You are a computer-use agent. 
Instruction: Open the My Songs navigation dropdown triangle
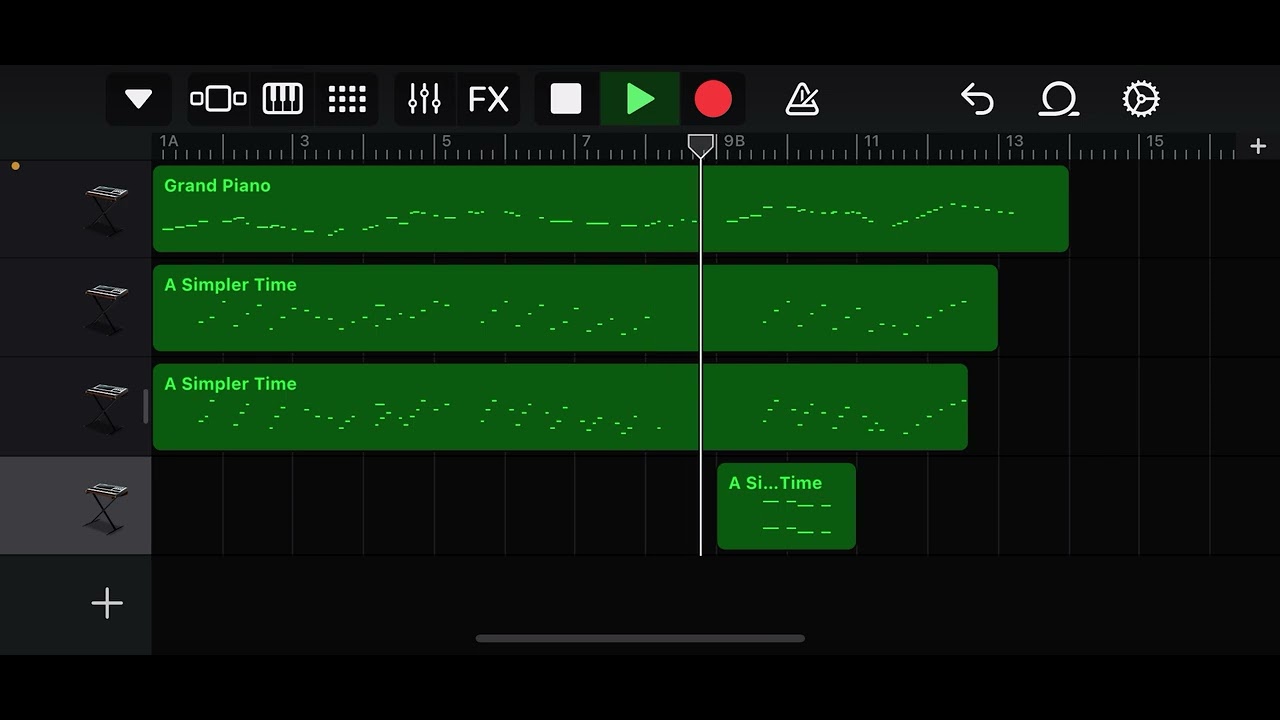138,99
